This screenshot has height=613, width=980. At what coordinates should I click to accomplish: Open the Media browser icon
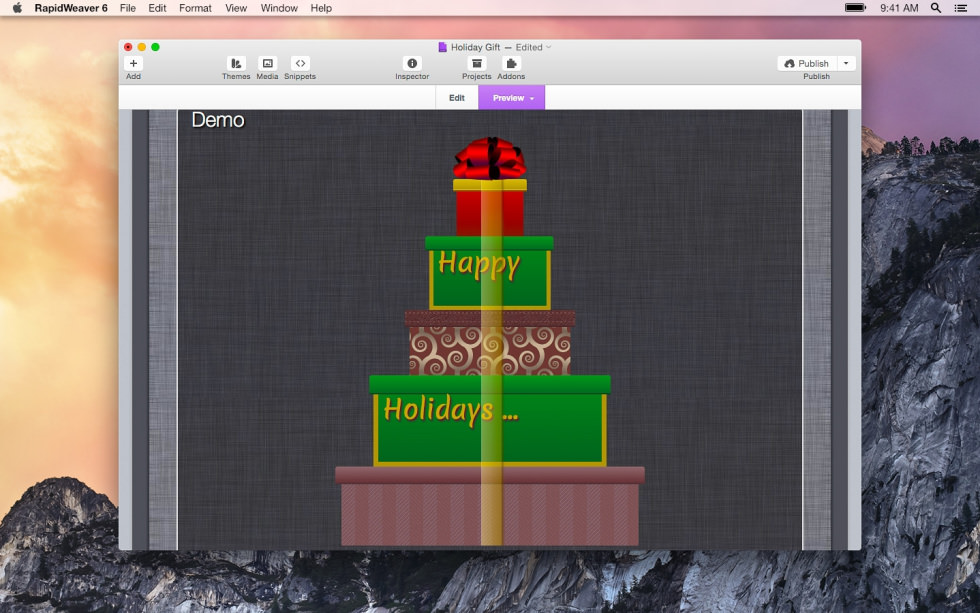(x=268, y=63)
